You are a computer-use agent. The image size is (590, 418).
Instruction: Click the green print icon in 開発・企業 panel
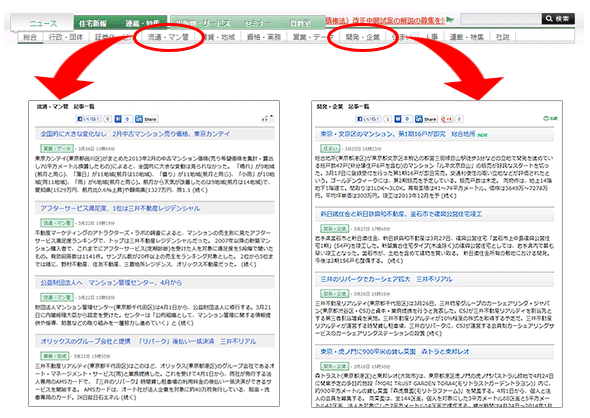(x=550, y=119)
